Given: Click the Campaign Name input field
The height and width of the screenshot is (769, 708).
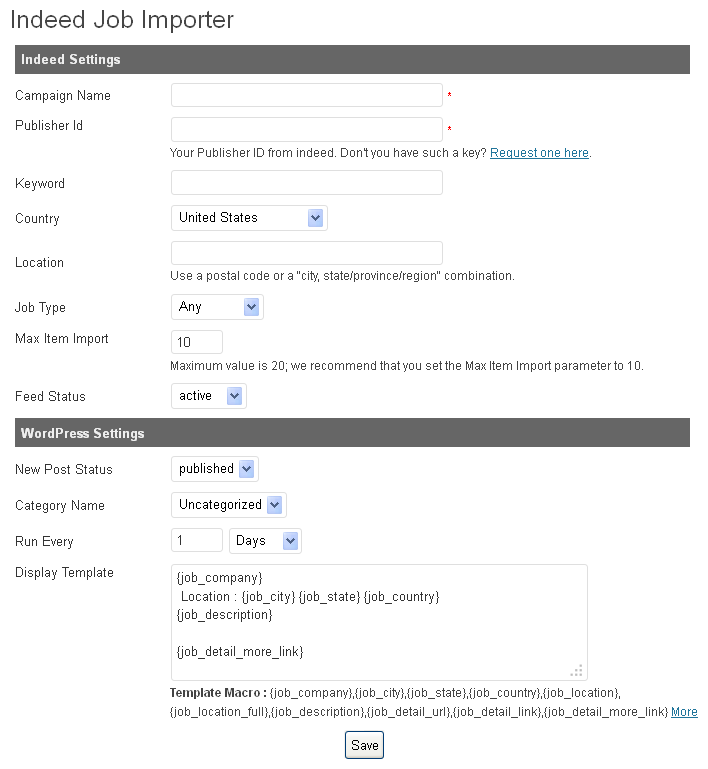Looking at the screenshot, I should (306, 95).
